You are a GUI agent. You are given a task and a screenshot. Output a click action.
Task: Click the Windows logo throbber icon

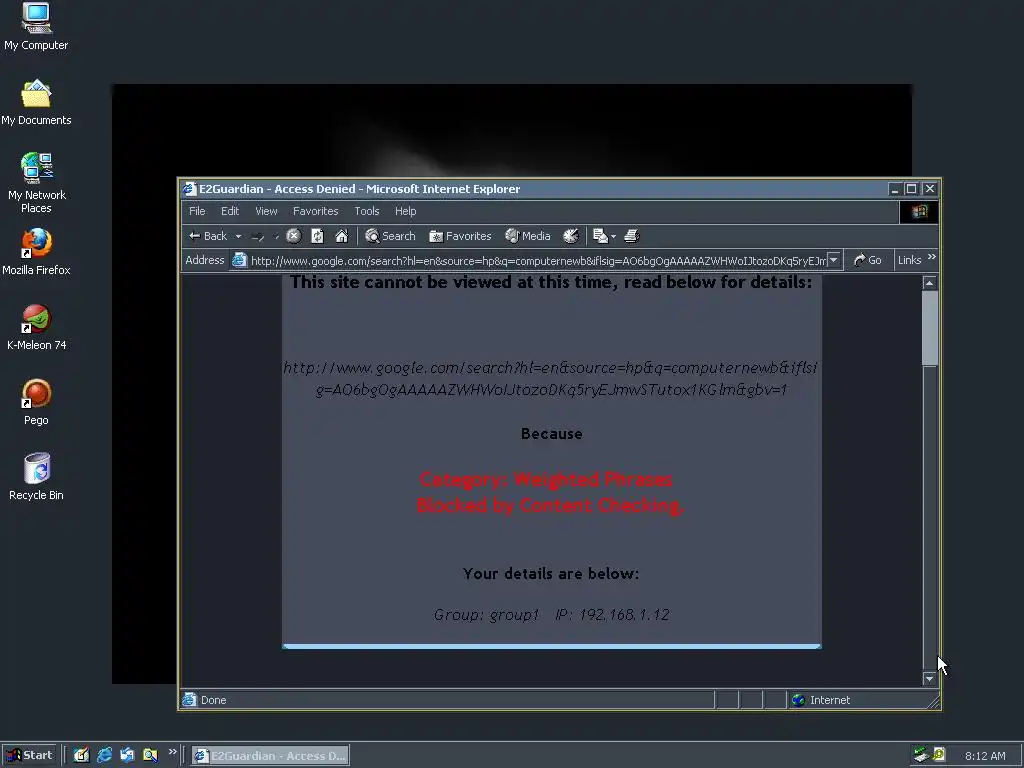tap(920, 212)
